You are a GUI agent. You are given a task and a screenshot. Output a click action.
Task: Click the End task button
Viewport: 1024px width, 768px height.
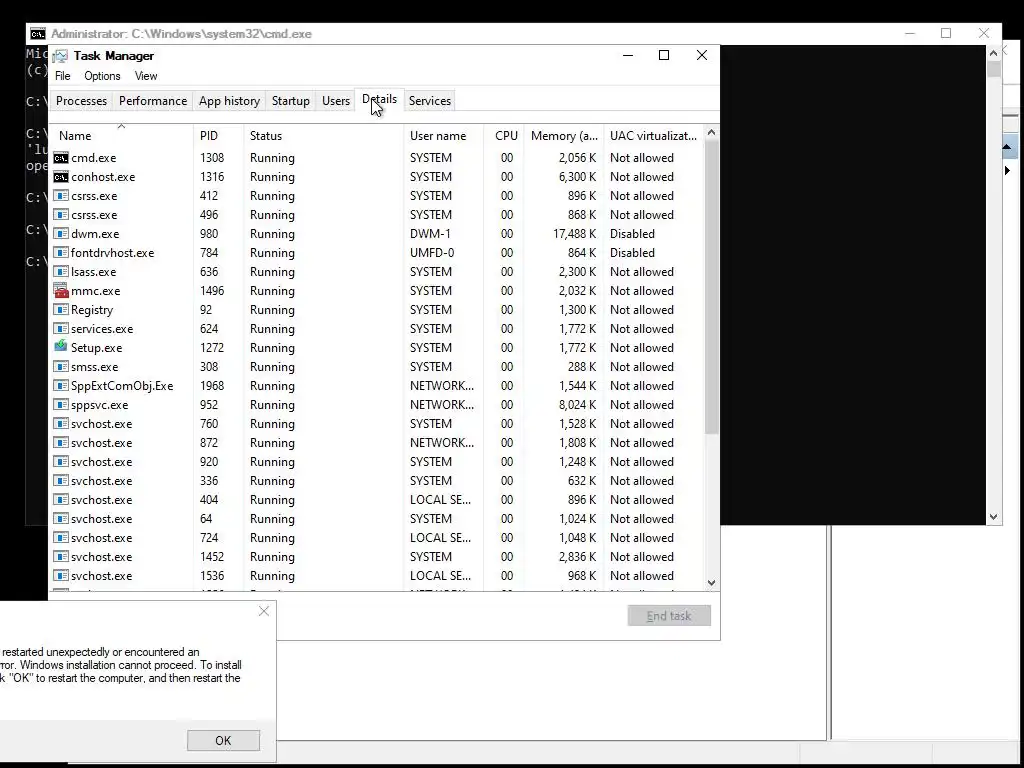pyautogui.click(x=669, y=615)
